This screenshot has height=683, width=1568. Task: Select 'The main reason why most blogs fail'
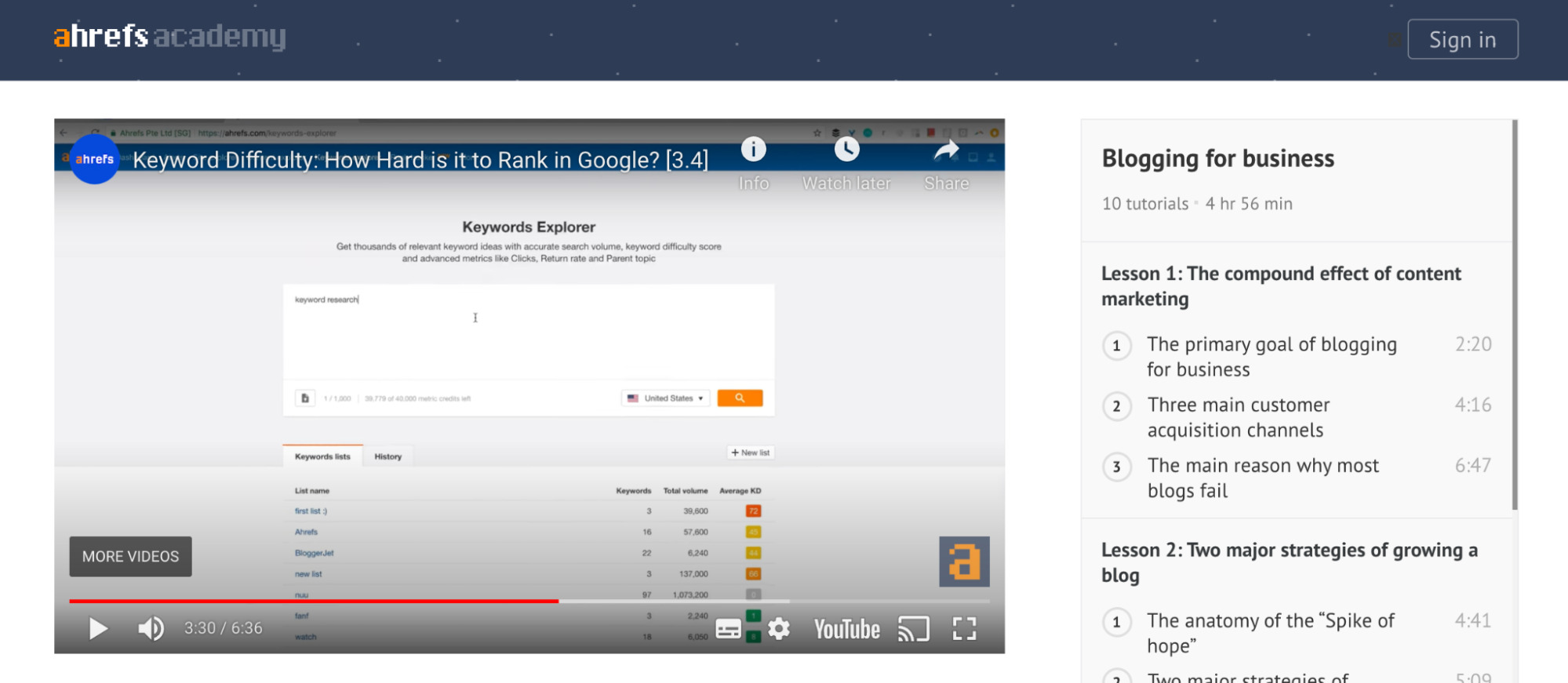(1262, 478)
